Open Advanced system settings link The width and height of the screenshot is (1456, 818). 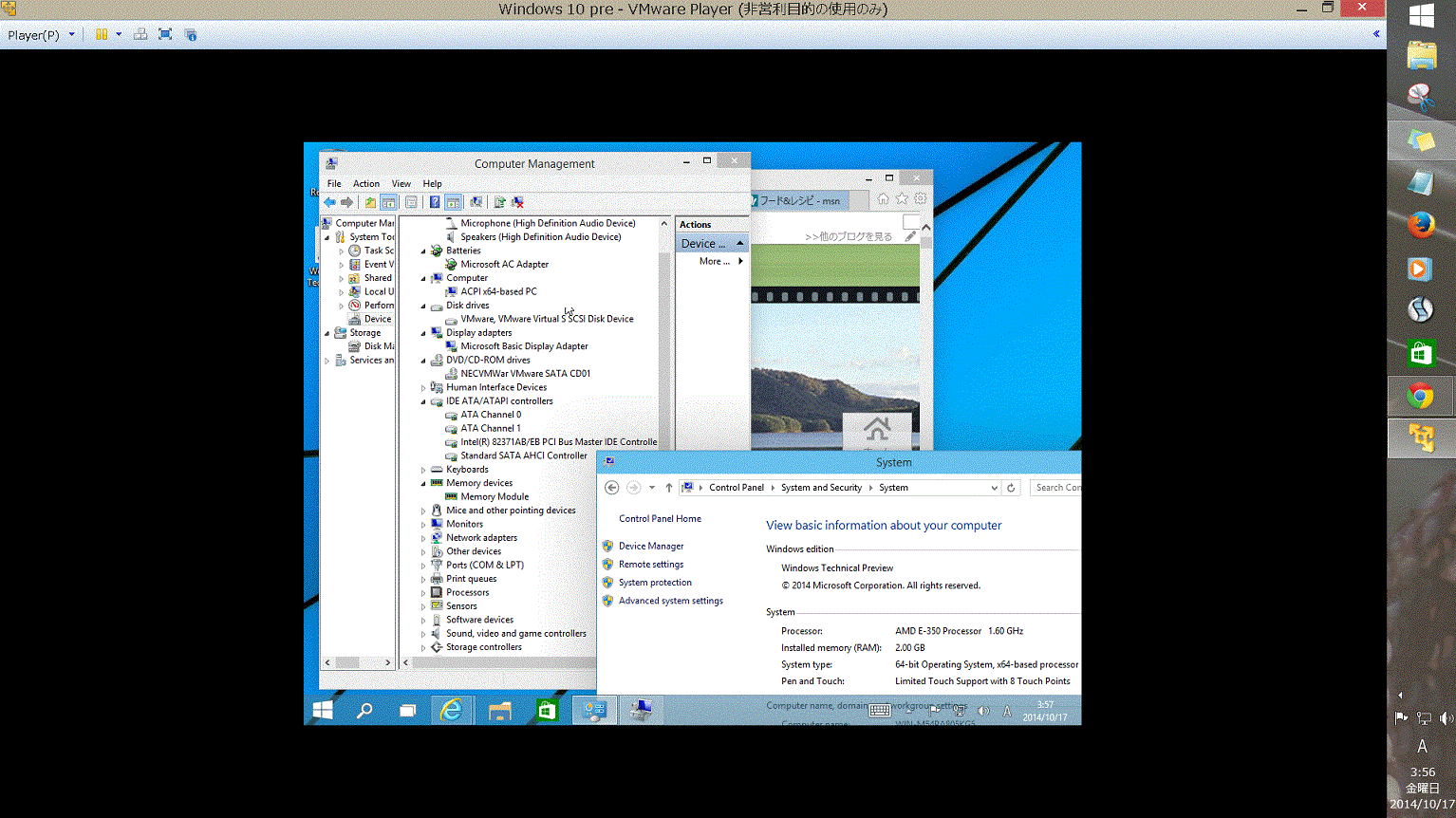671,601
